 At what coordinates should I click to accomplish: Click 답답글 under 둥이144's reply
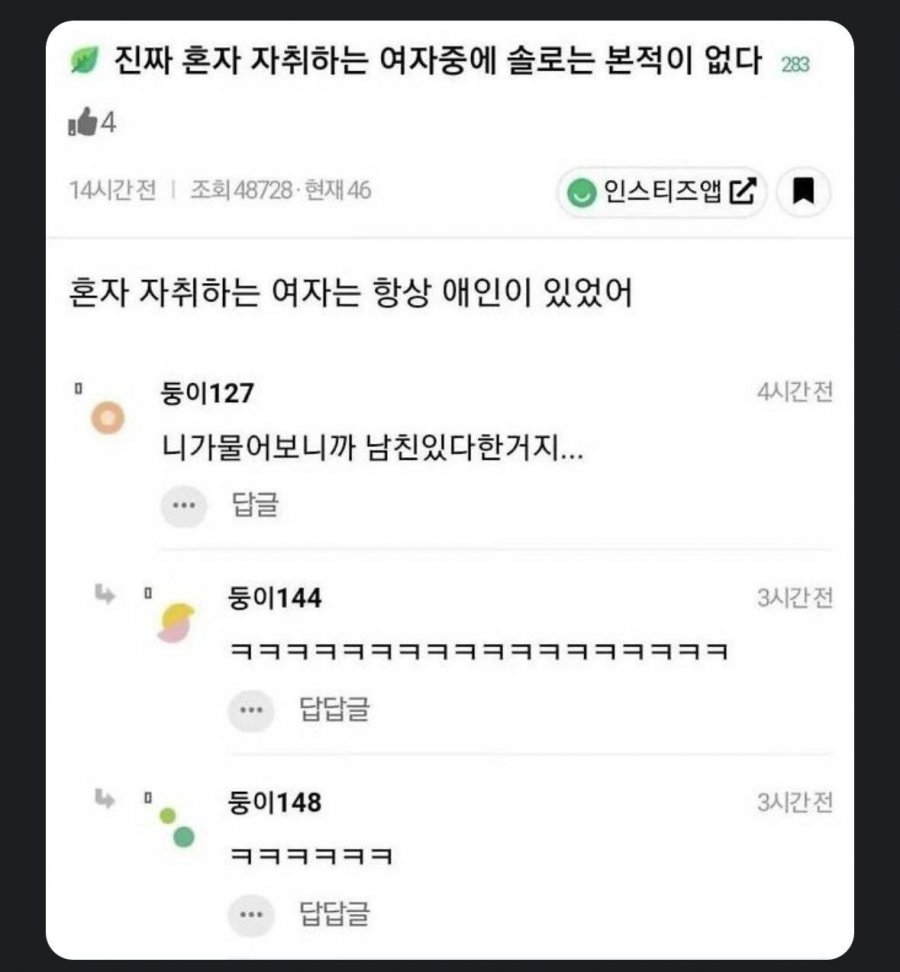click(334, 710)
